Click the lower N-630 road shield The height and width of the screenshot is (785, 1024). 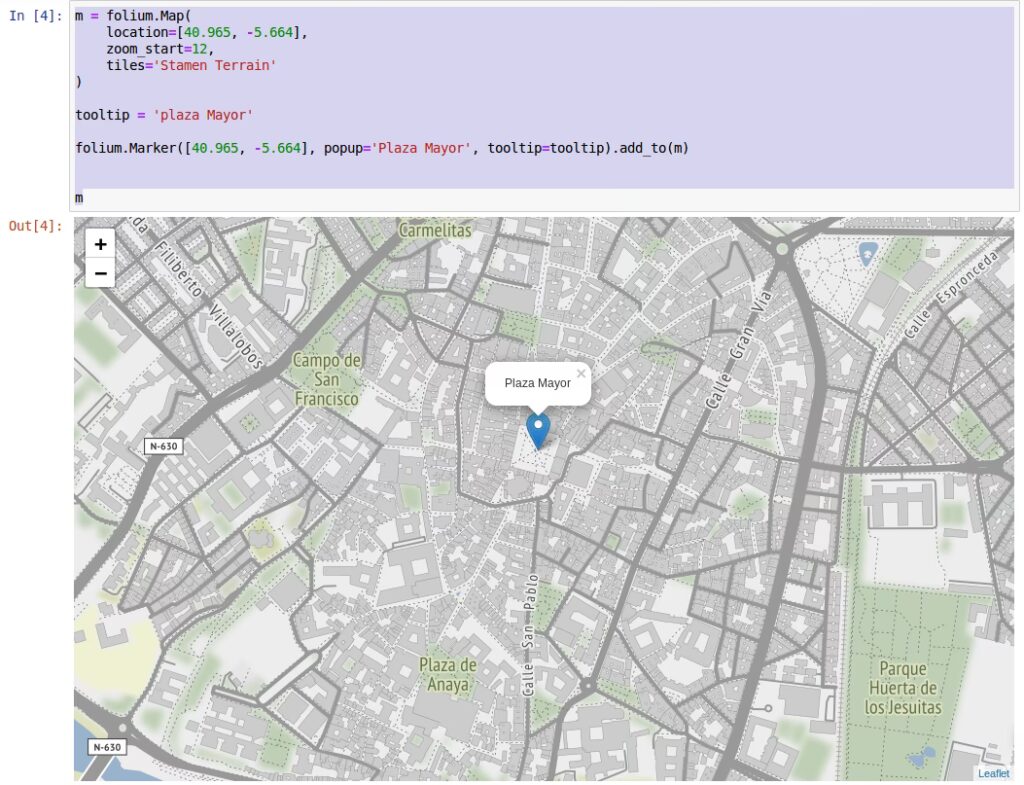(106, 746)
